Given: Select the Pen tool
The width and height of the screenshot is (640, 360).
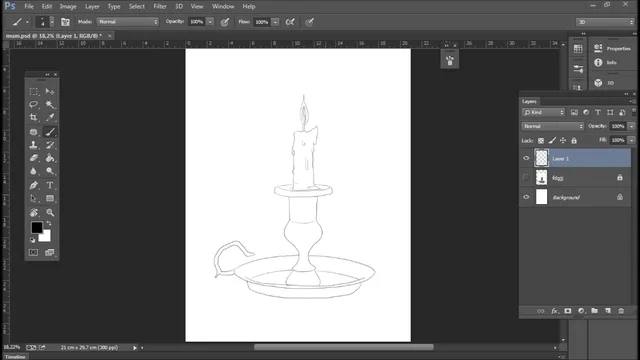Looking at the screenshot, I should pos(33,185).
